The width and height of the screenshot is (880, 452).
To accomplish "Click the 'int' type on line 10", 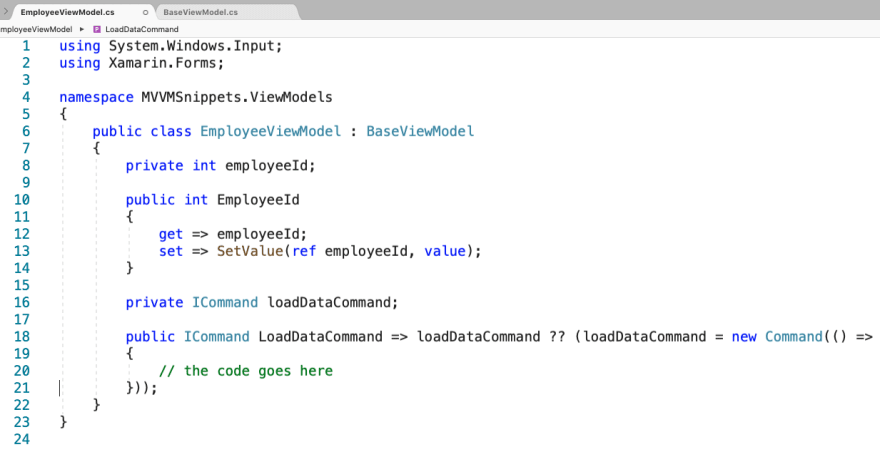I will tap(196, 200).
